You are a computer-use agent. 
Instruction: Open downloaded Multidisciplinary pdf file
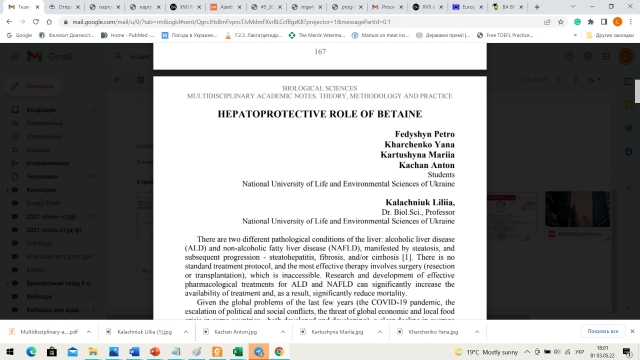[x=44, y=332]
